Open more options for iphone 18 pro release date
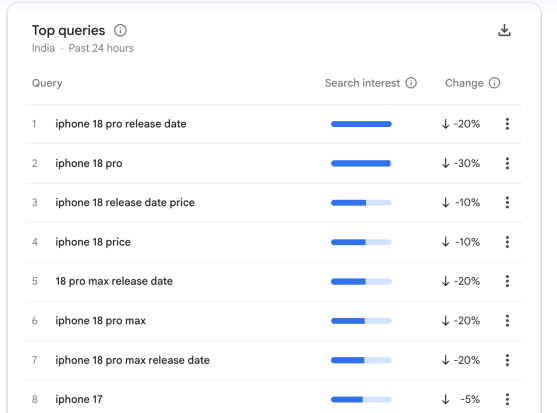557x413 pixels. [x=507, y=124]
